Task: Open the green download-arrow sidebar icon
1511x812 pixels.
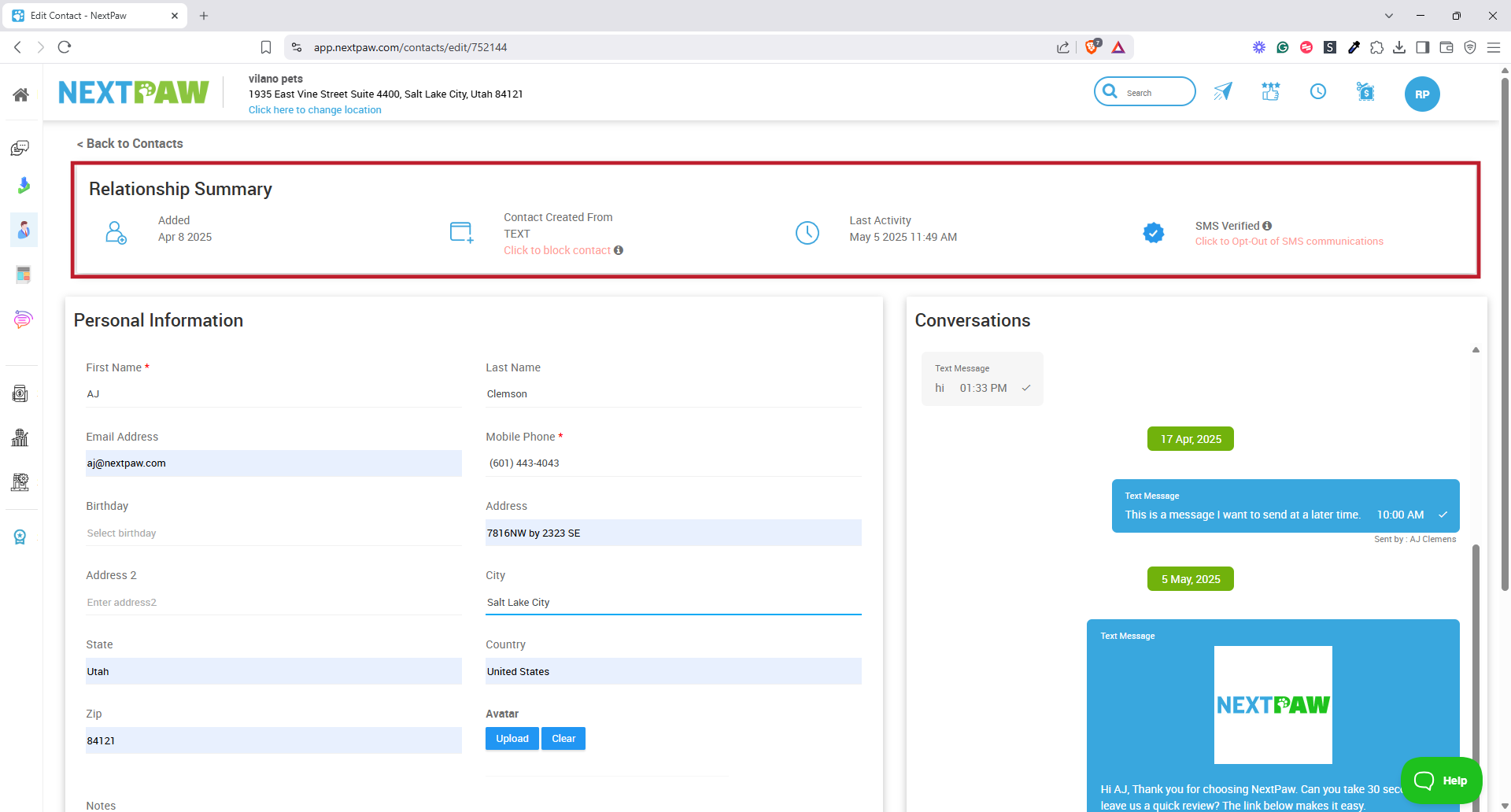Action: point(24,186)
